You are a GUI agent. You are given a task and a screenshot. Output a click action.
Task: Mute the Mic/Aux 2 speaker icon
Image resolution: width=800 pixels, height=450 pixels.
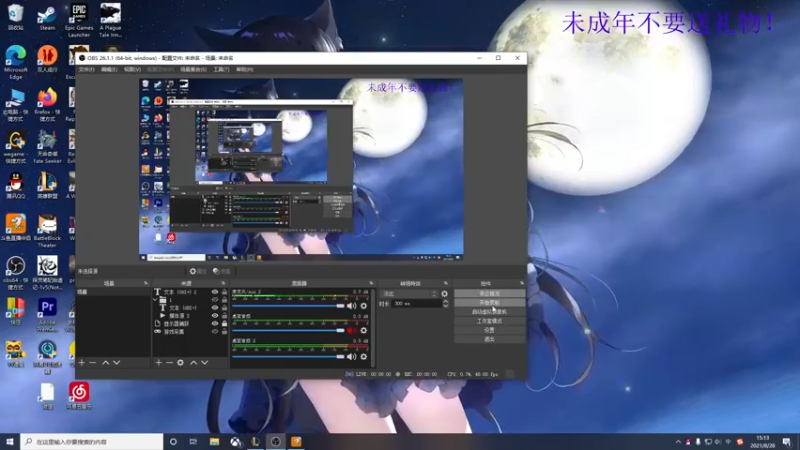pos(352,306)
